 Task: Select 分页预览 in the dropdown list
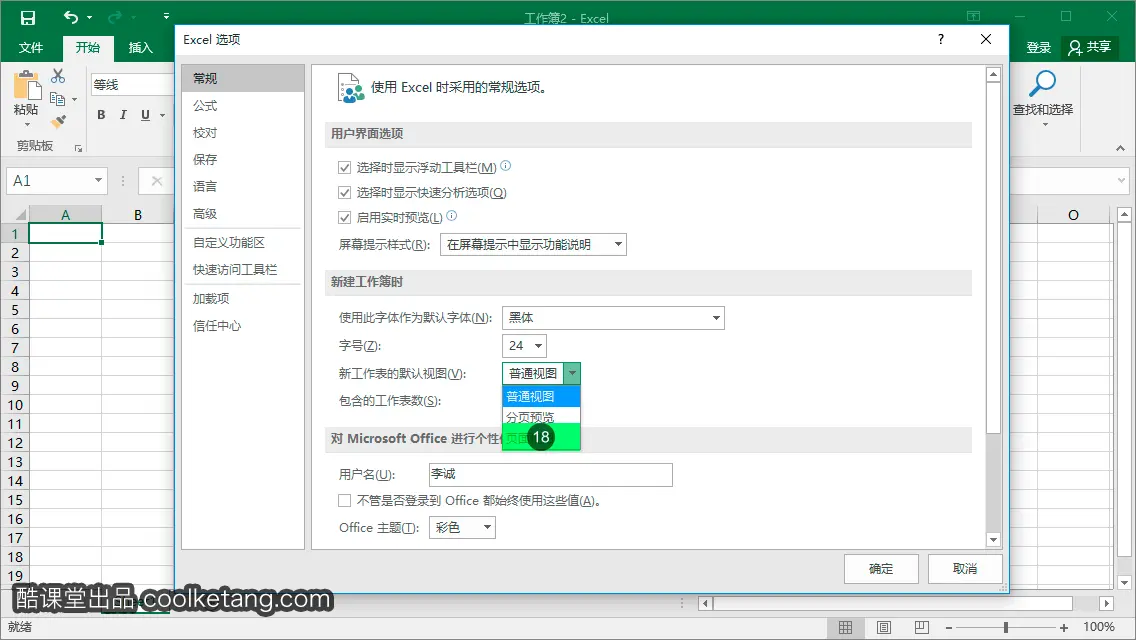[541, 417]
